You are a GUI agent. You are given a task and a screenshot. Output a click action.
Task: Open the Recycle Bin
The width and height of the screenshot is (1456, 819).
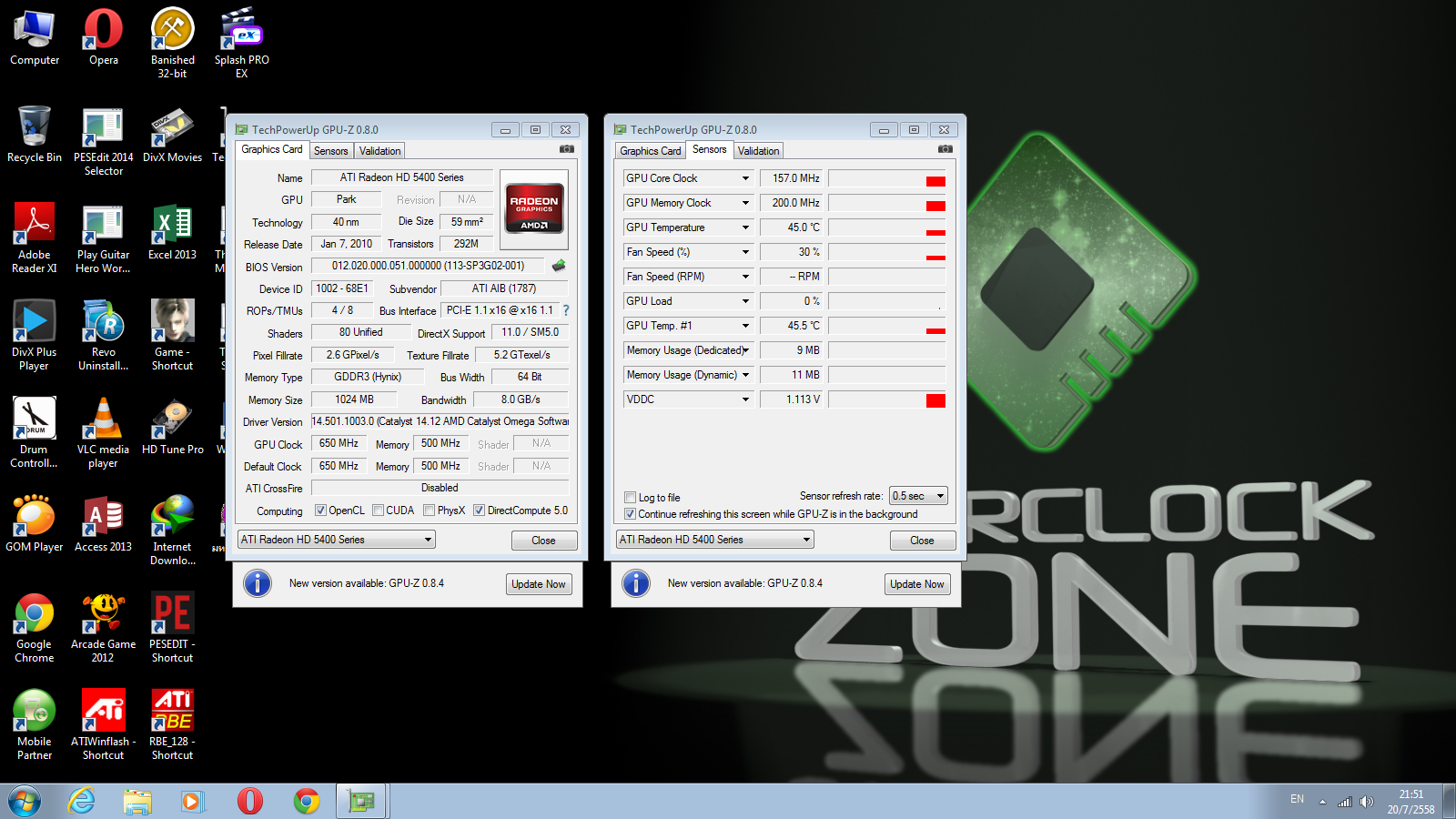coord(35,135)
